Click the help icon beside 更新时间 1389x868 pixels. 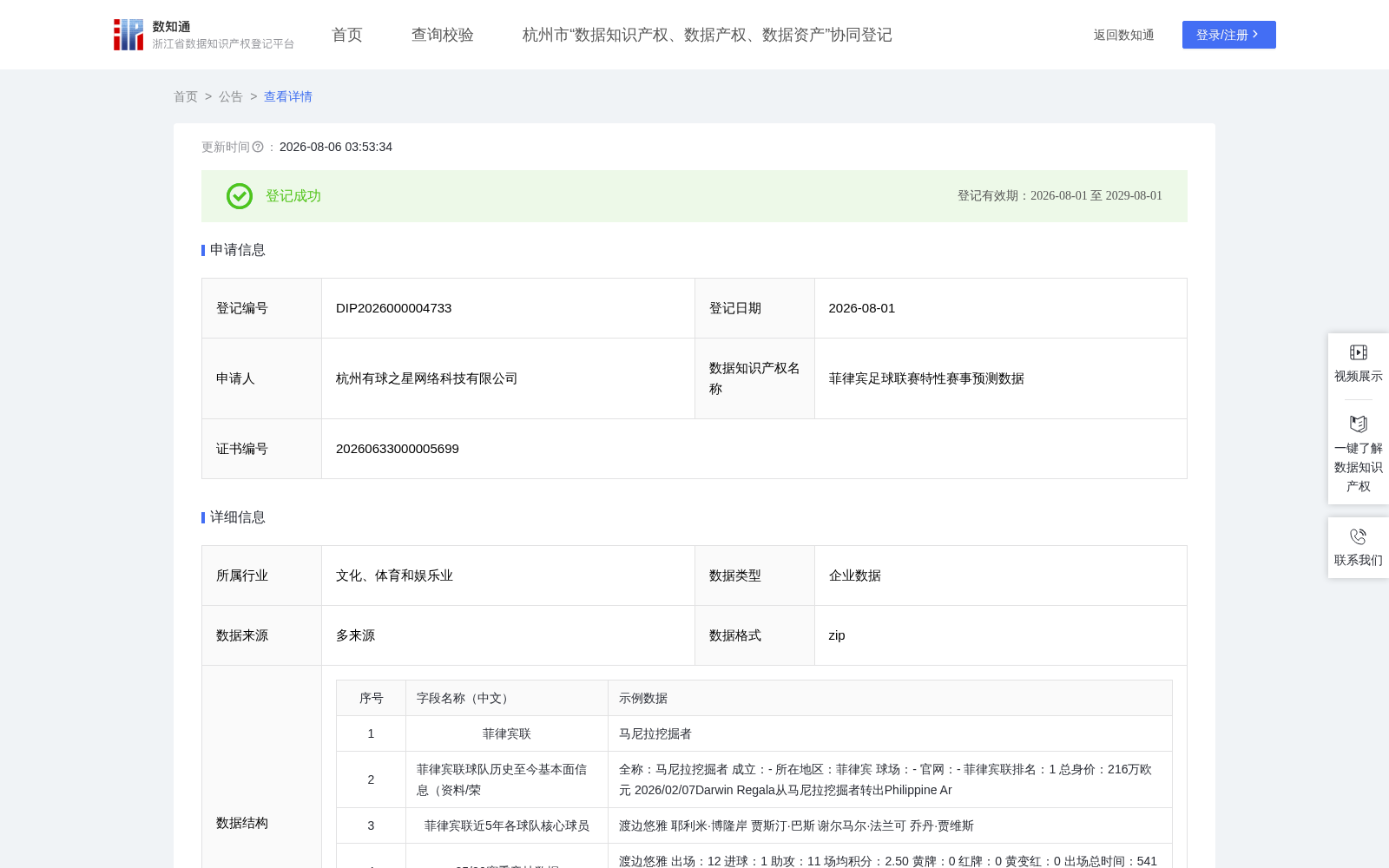pos(258,147)
